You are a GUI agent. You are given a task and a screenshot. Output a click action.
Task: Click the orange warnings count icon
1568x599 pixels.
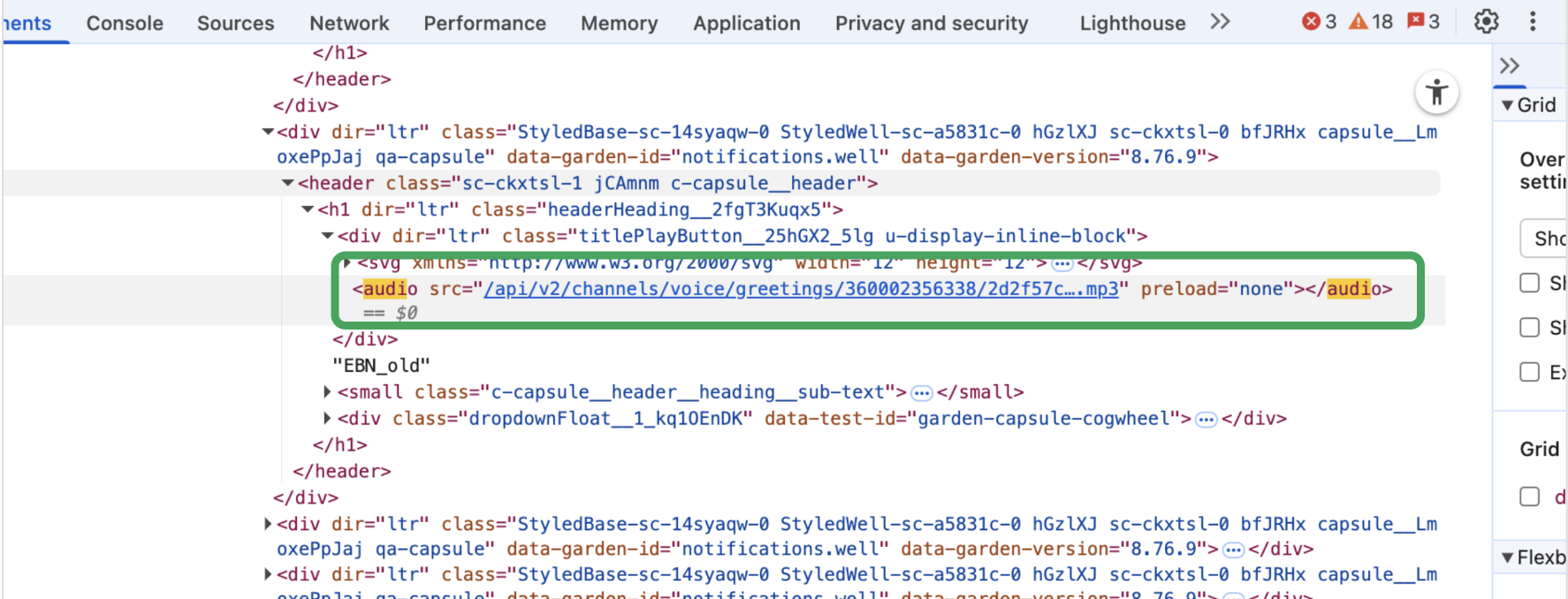(x=1359, y=21)
